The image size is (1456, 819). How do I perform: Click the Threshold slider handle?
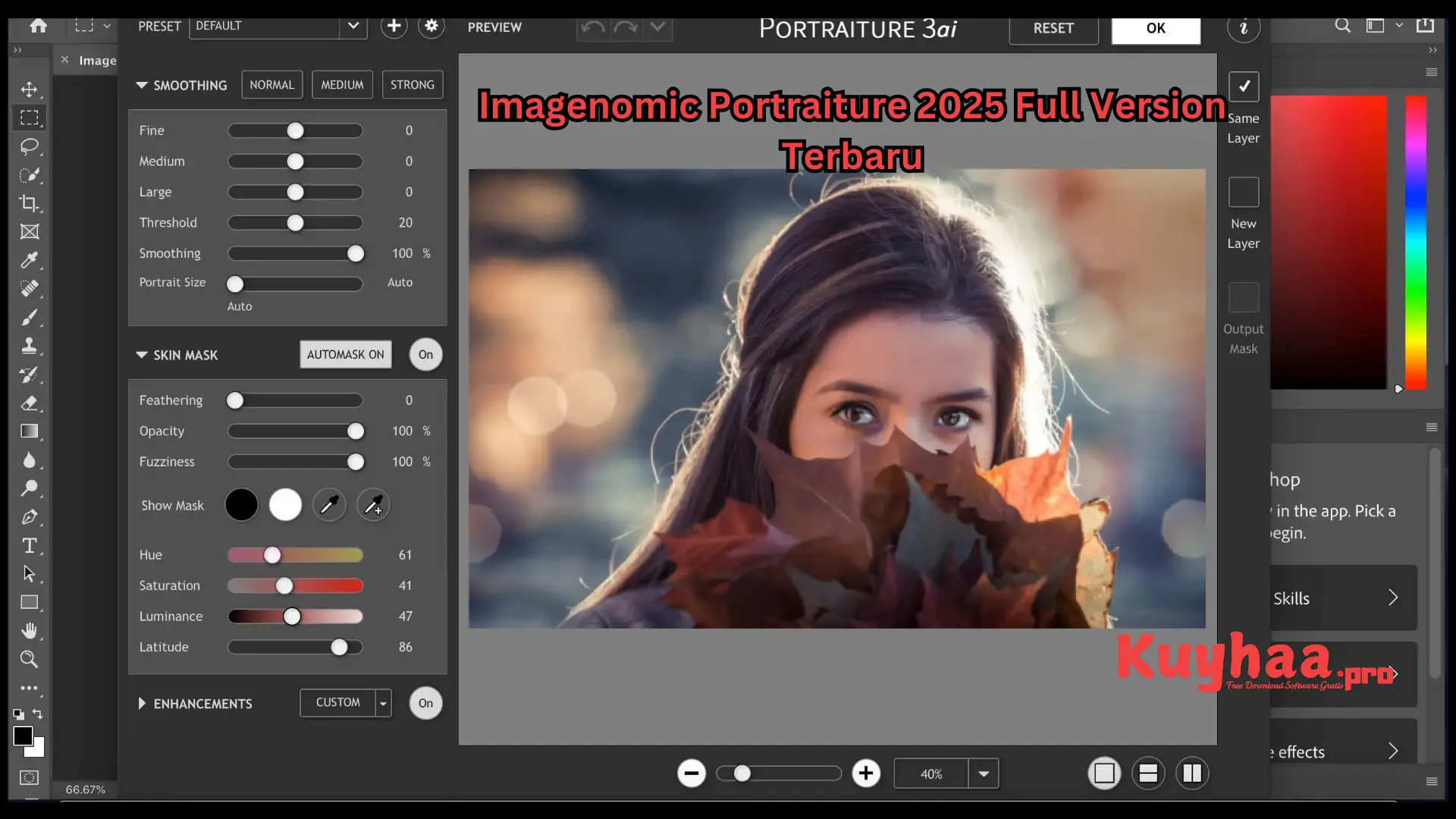(295, 223)
